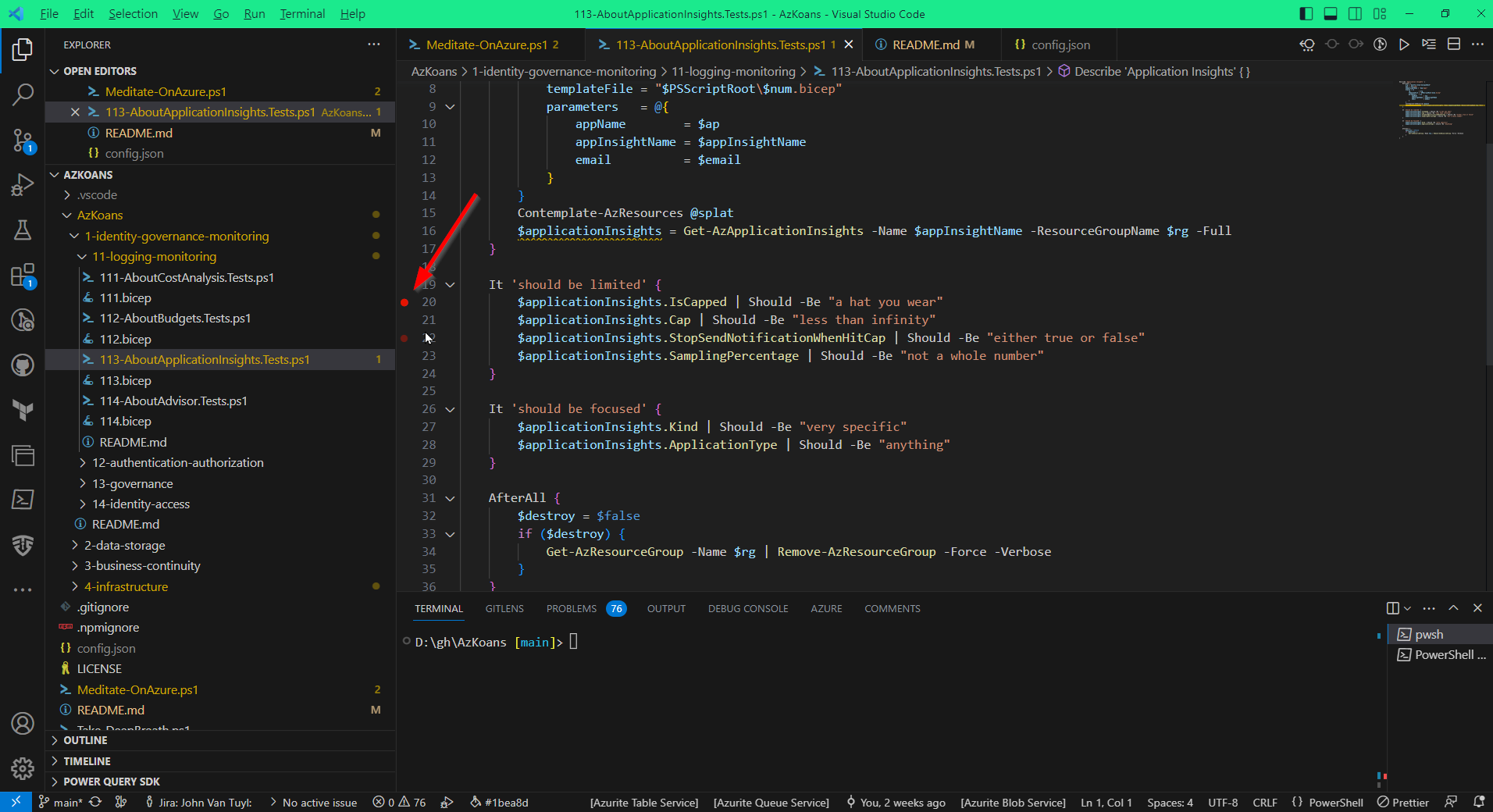The image size is (1493, 812).
Task: Click the editor minimap
Action: tap(1441, 109)
